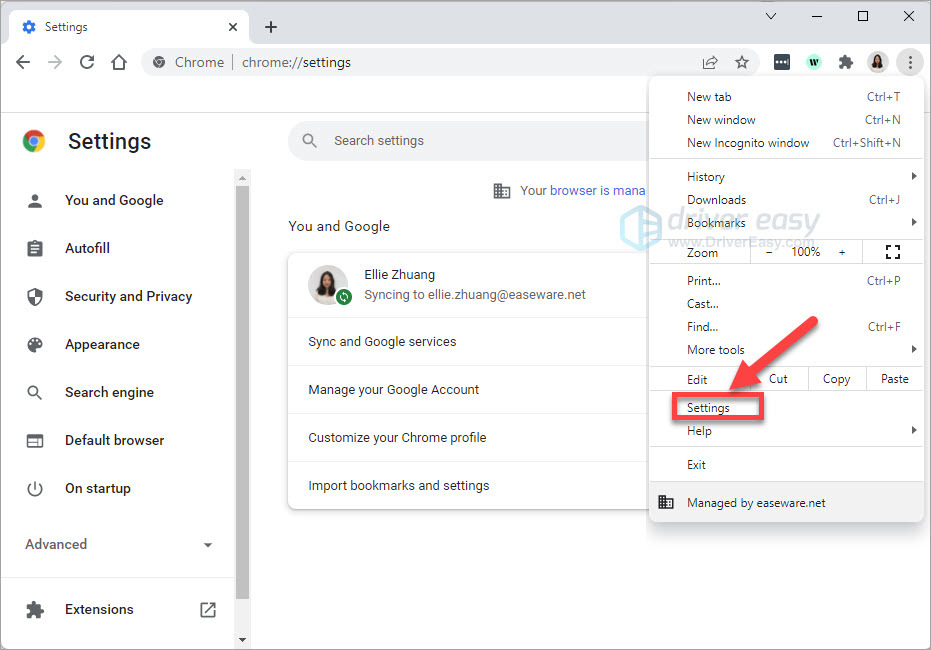Open the More tools submenu
The width and height of the screenshot is (931, 650).
(x=714, y=349)
